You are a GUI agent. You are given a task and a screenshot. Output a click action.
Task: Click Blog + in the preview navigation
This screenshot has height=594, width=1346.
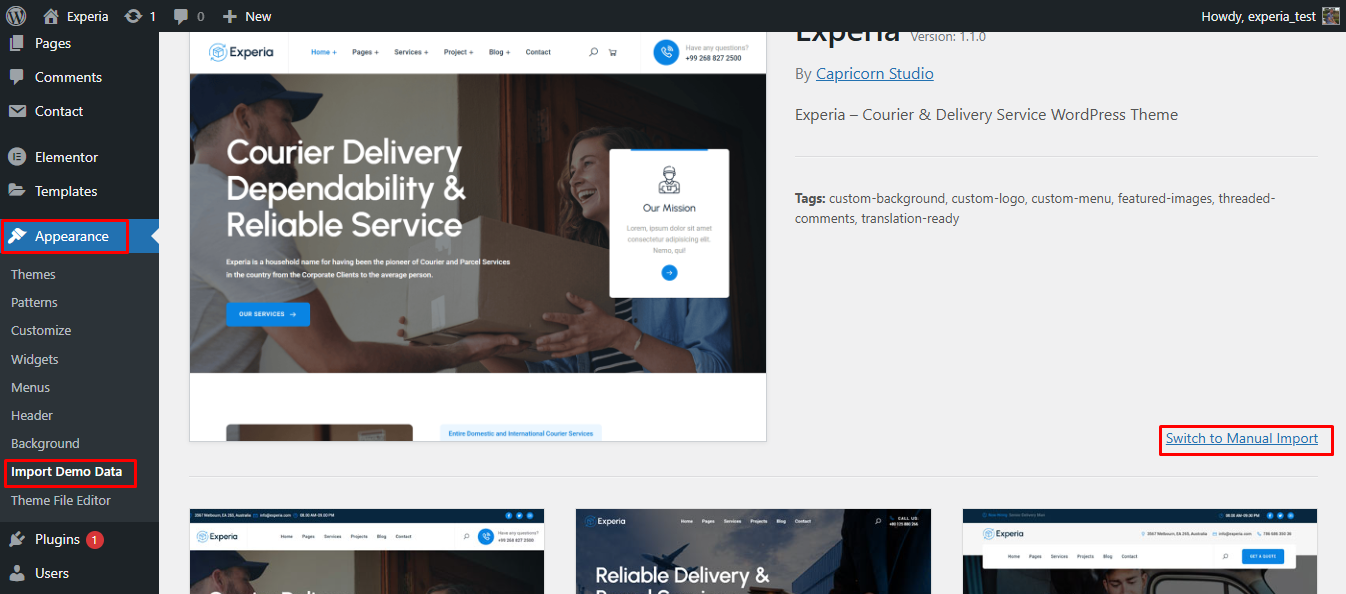pyautogui.click(x=500, y=52)
